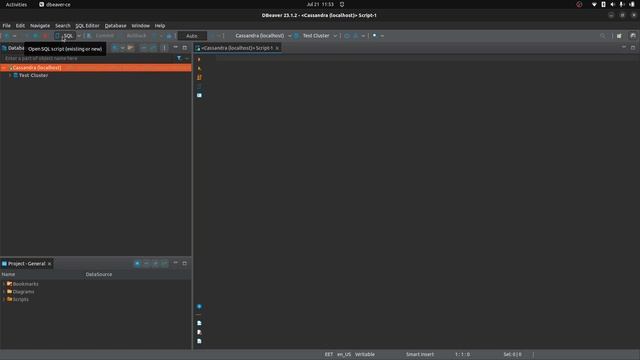Screen dimensions: 640x360
Task: Click the execute SQL statement icon in editor gutter
Action: pos(199,60)
